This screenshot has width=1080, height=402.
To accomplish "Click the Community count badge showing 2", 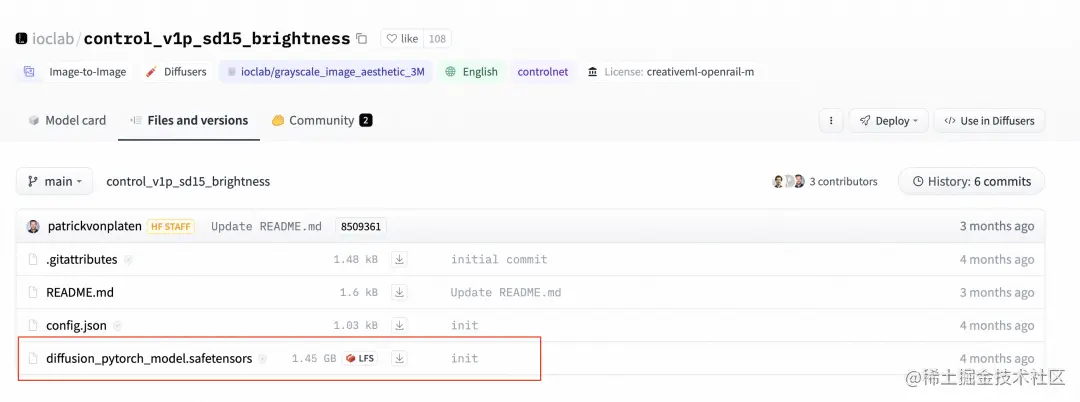I will click(x=366, y=120).
